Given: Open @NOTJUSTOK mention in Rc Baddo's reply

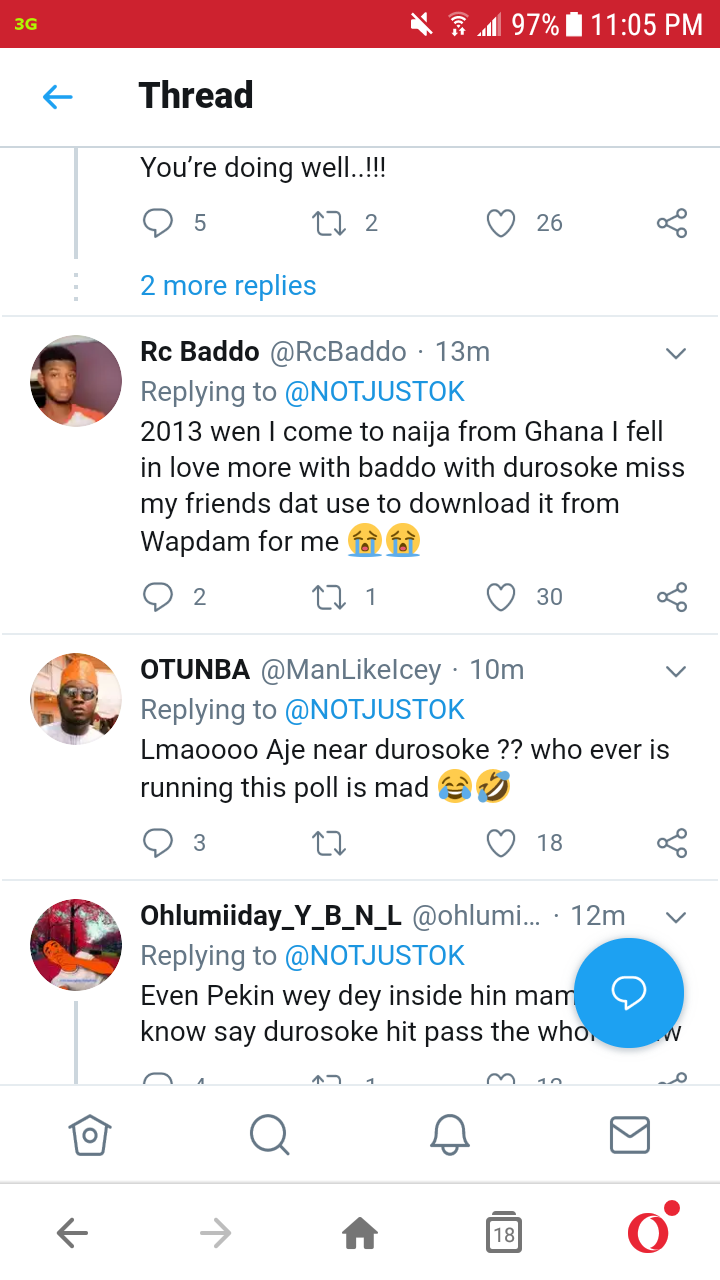Looking at the screenshot, I should [x=375, y=392].
